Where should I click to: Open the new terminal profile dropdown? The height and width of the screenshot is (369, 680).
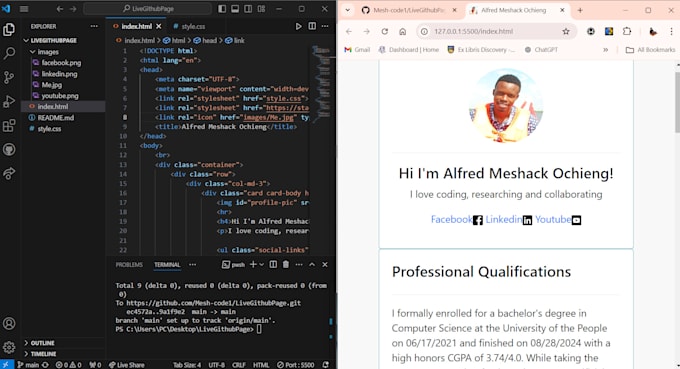262,265
